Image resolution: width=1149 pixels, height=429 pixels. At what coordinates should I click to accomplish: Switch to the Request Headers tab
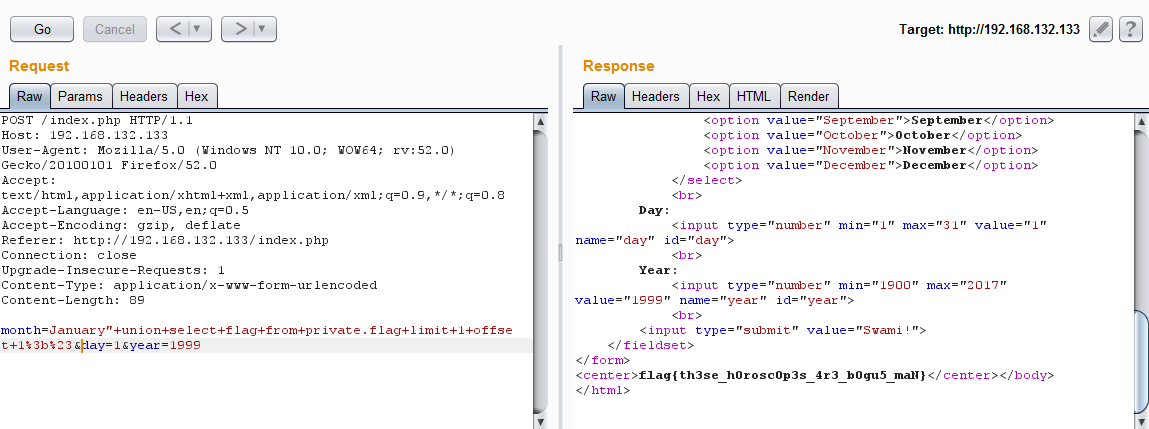pos(144,96)
